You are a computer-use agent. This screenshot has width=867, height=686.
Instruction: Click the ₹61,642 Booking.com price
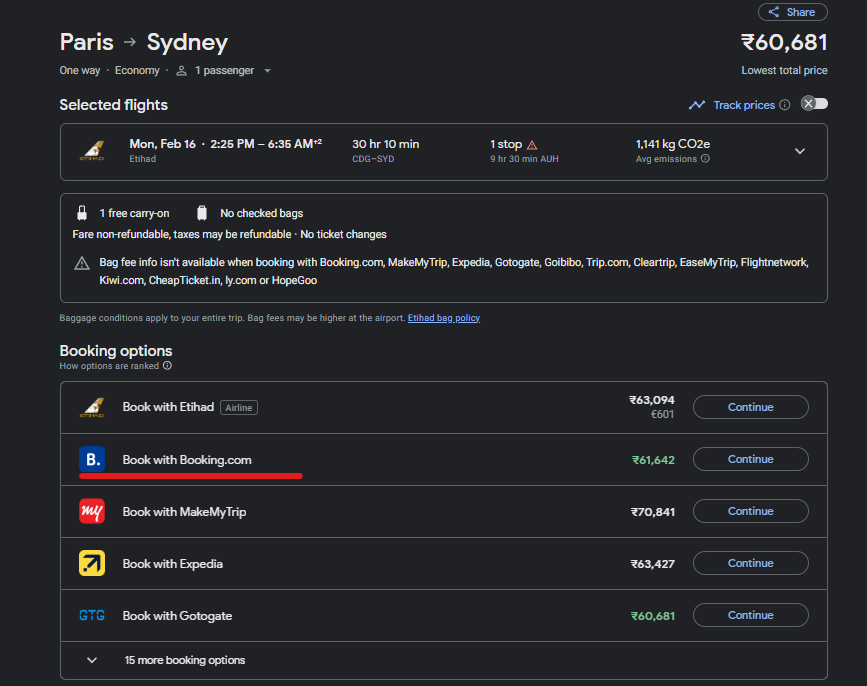[653, 460]
